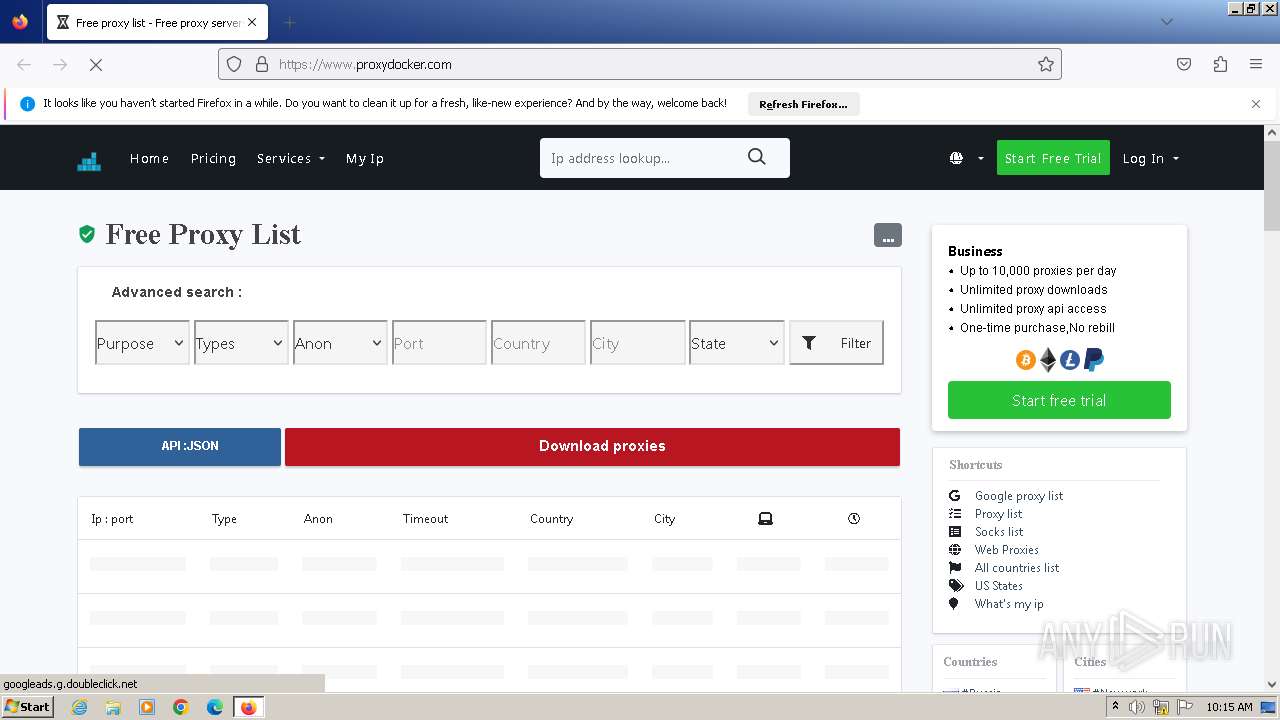This screenshot has width=1280, height=720.
Task: Open the globe language selector
Action: 966,158
